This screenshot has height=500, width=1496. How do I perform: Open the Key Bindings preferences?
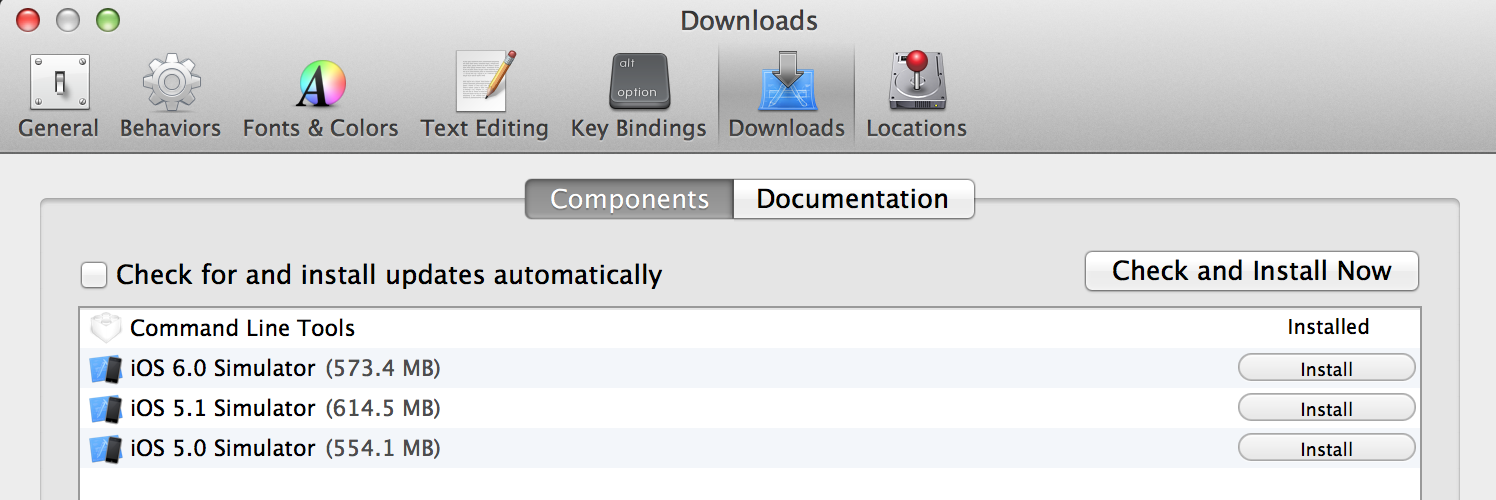[638, 97]
